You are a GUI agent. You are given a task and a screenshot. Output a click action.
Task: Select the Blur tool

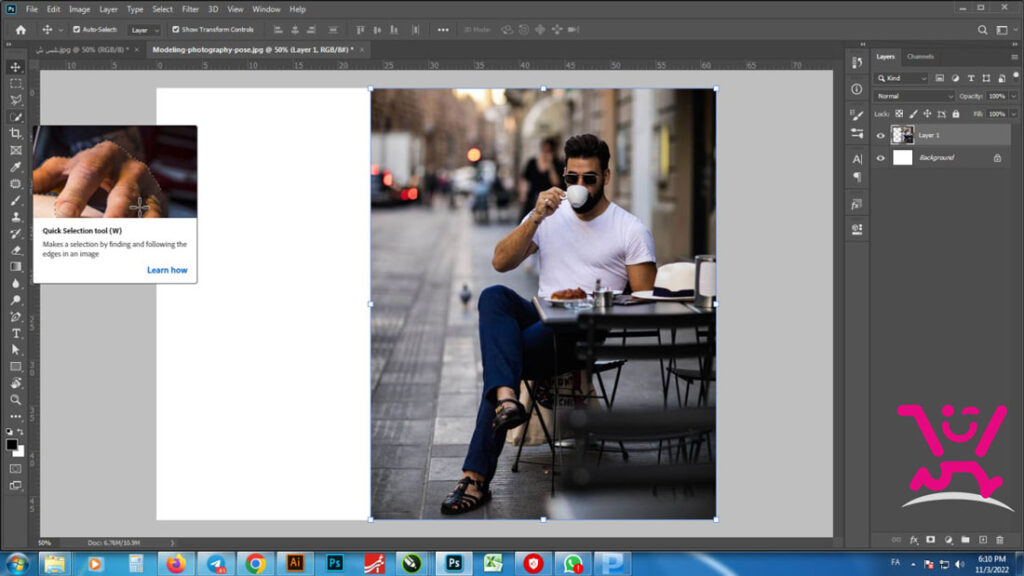[16, 283]
